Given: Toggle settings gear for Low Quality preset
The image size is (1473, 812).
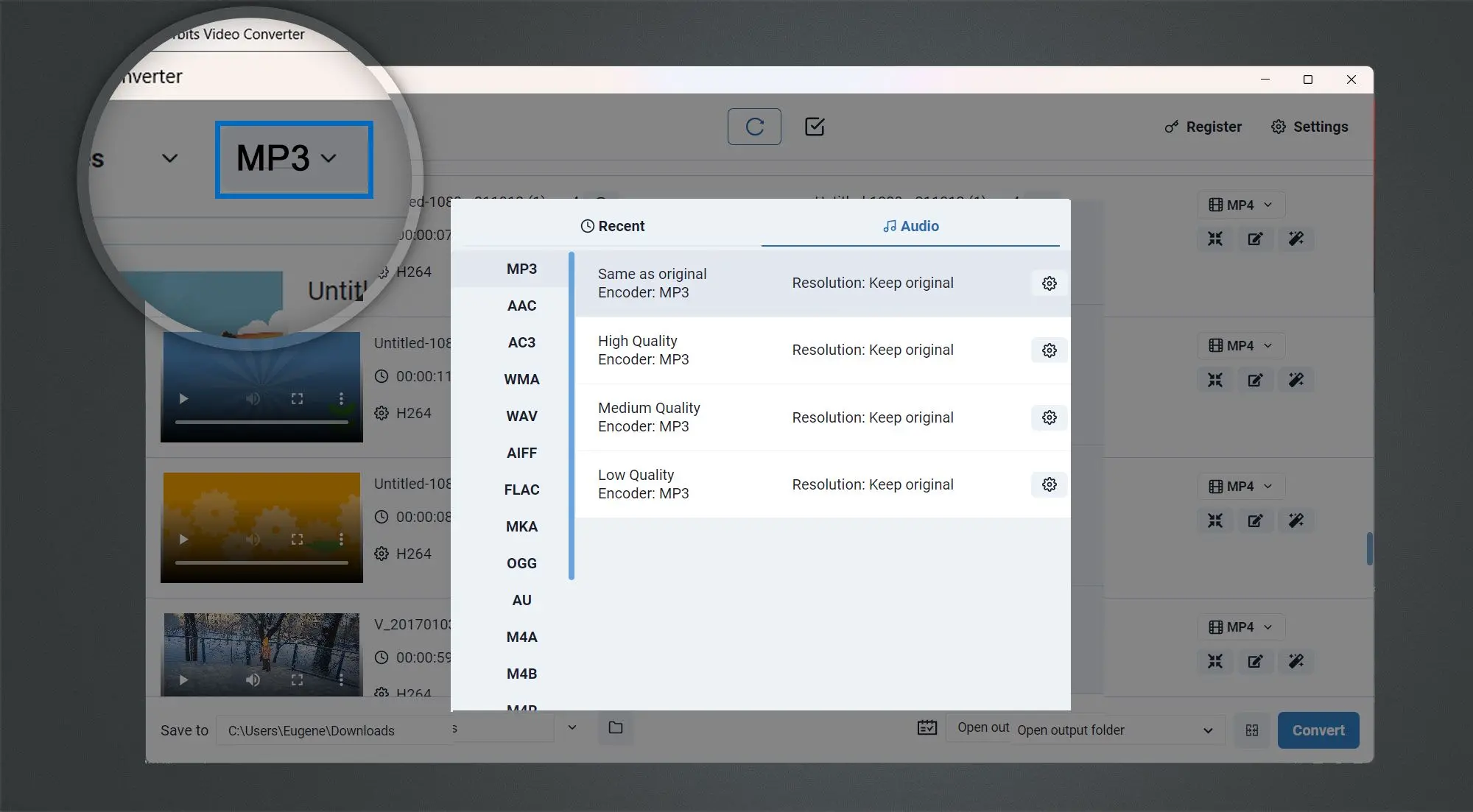Looking at the screenshot, I should pos(1048,484).
